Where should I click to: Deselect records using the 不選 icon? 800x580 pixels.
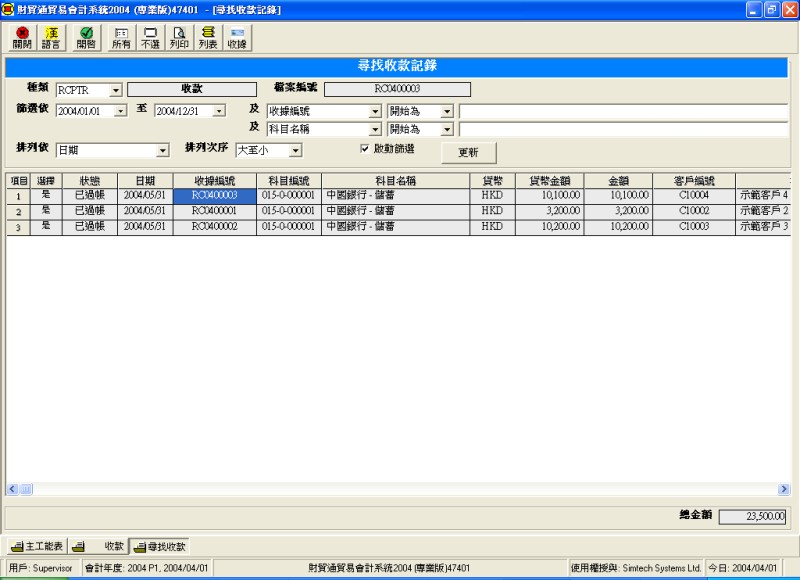pos(150,38)
